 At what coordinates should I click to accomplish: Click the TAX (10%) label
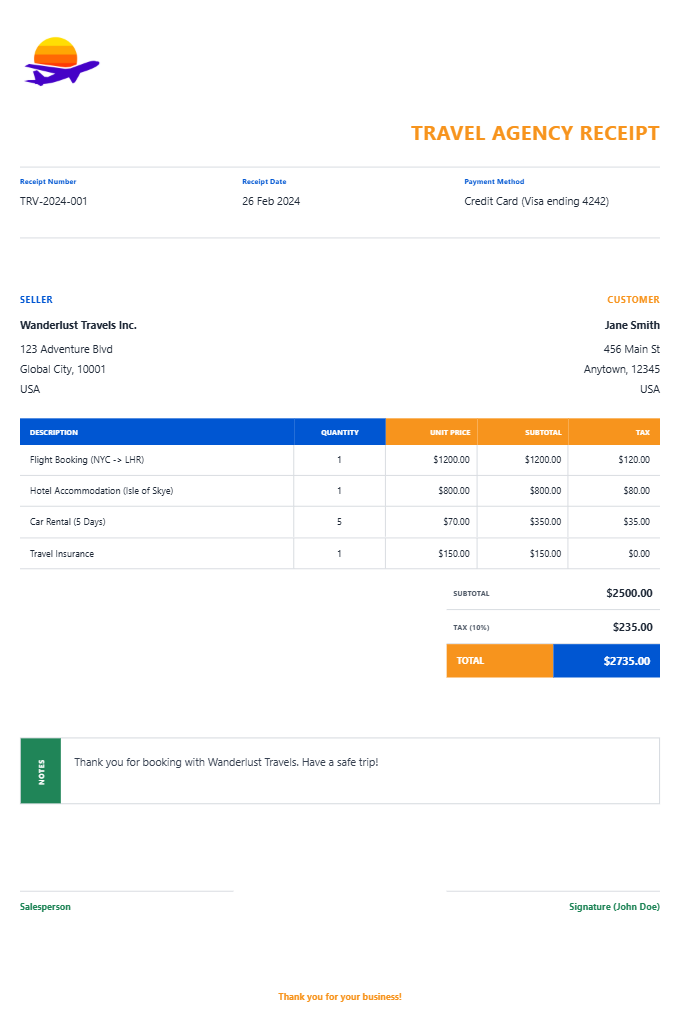(x=471, y=628)
